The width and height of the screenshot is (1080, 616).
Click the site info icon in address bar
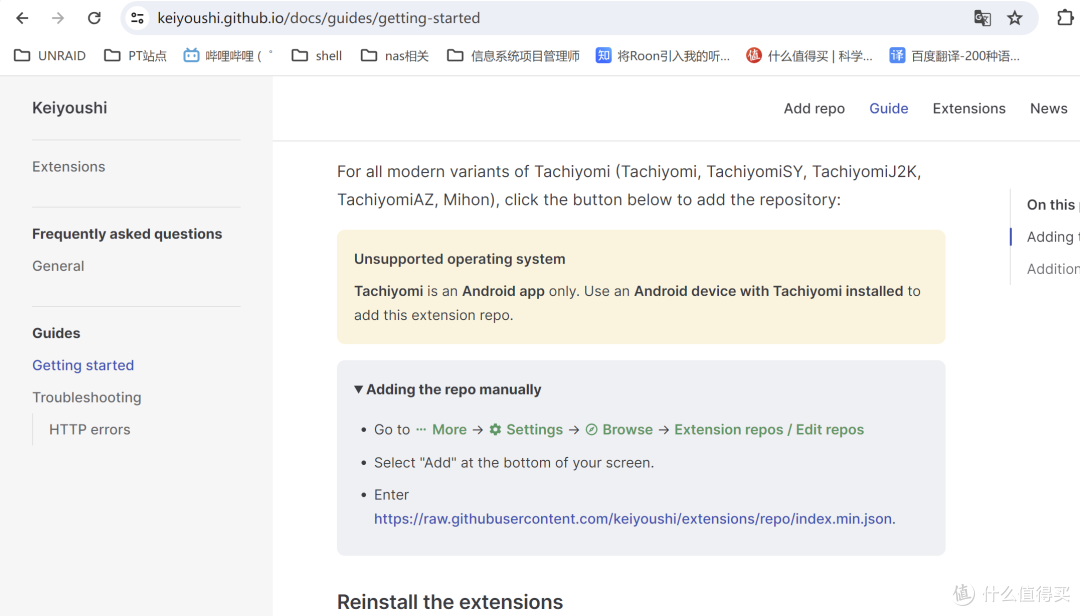pyautogui.click(x=138, y=18)
